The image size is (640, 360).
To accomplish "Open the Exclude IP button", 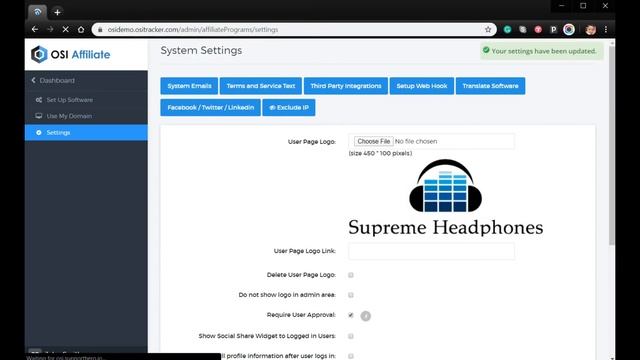I will pyautogui.click(x=289, y=108).
